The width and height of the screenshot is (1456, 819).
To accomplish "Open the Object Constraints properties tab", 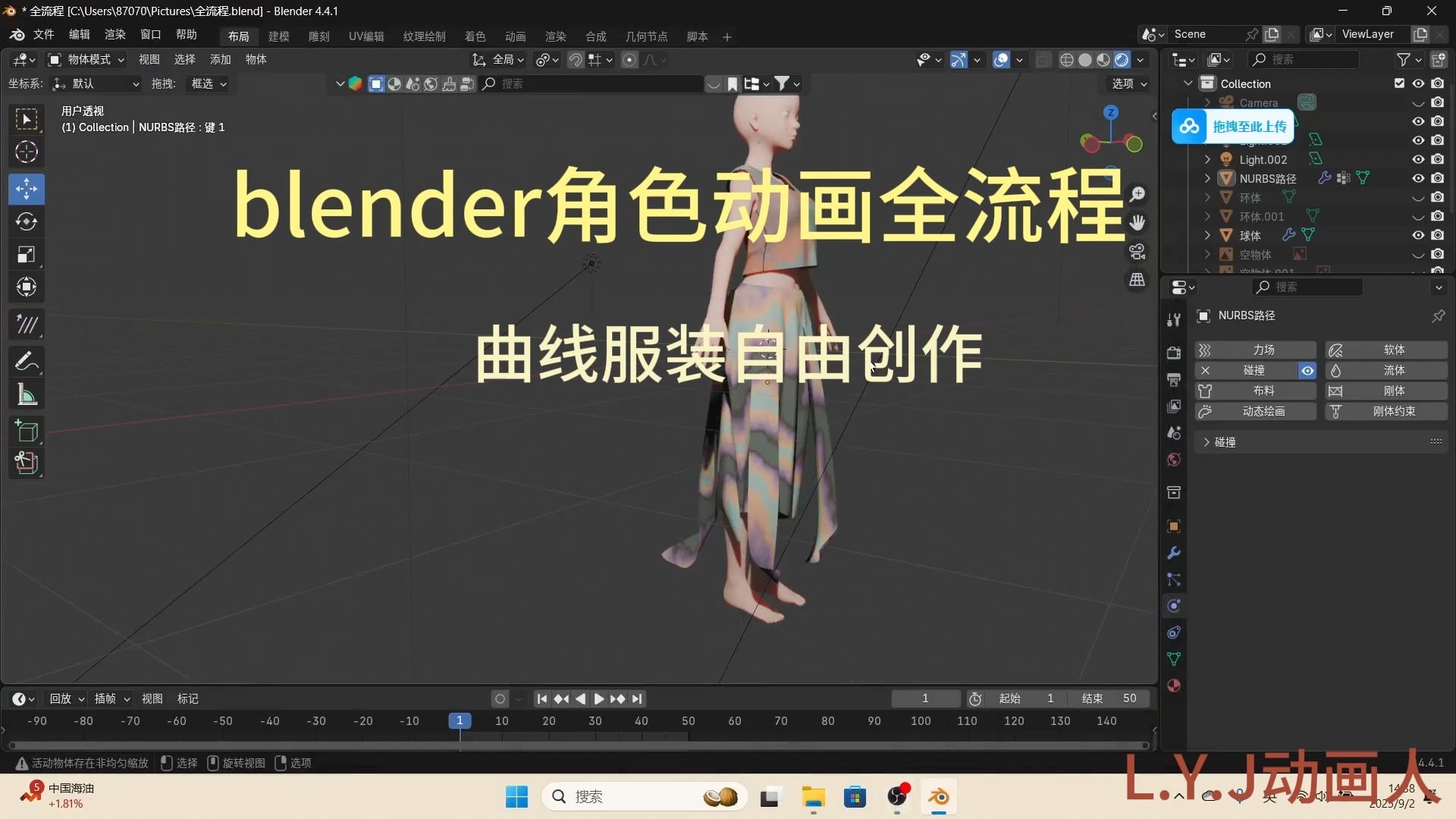I will [x=1174, y=632].
